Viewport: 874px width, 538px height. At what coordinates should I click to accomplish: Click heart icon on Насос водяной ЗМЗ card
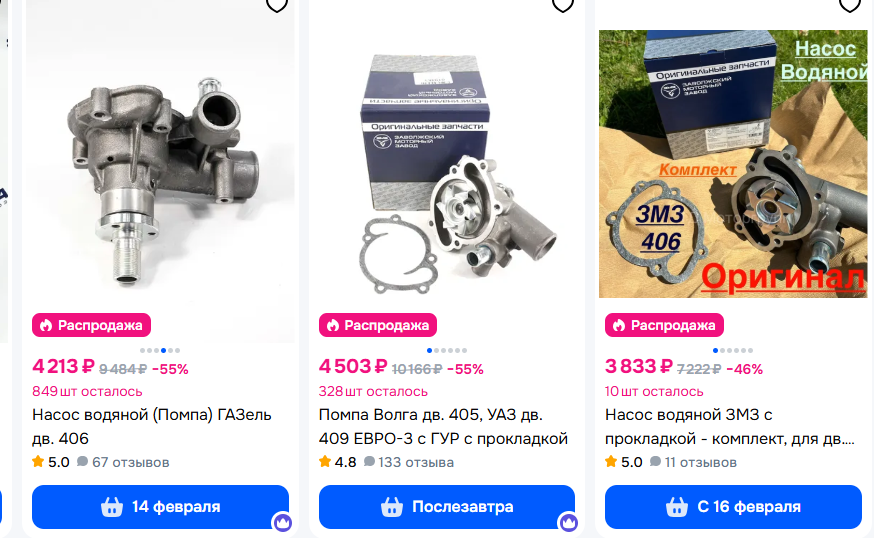(849, 5)
